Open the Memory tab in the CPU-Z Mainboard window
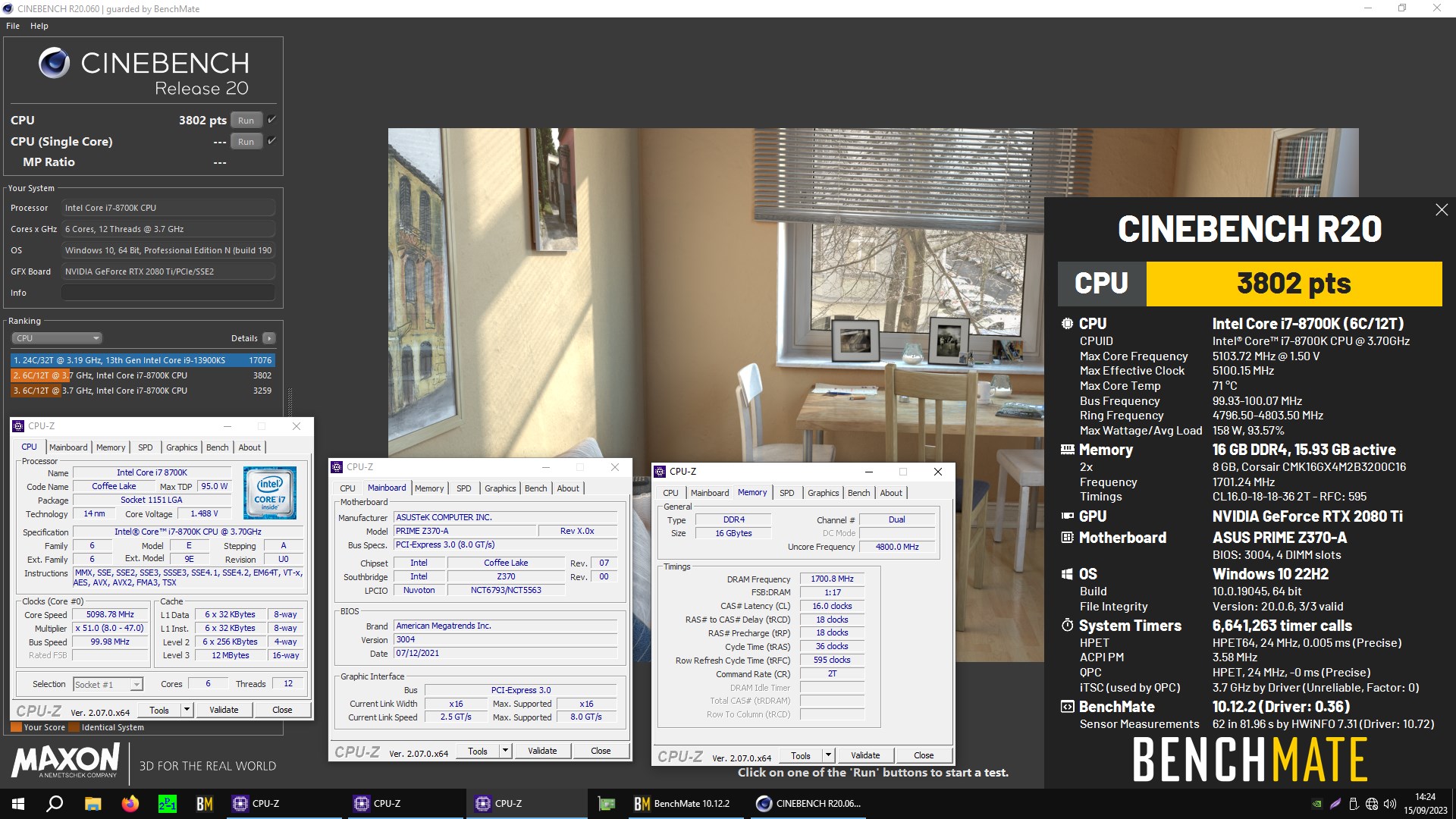The height and width of the screenshot is (819, 1456). (429, 488)
